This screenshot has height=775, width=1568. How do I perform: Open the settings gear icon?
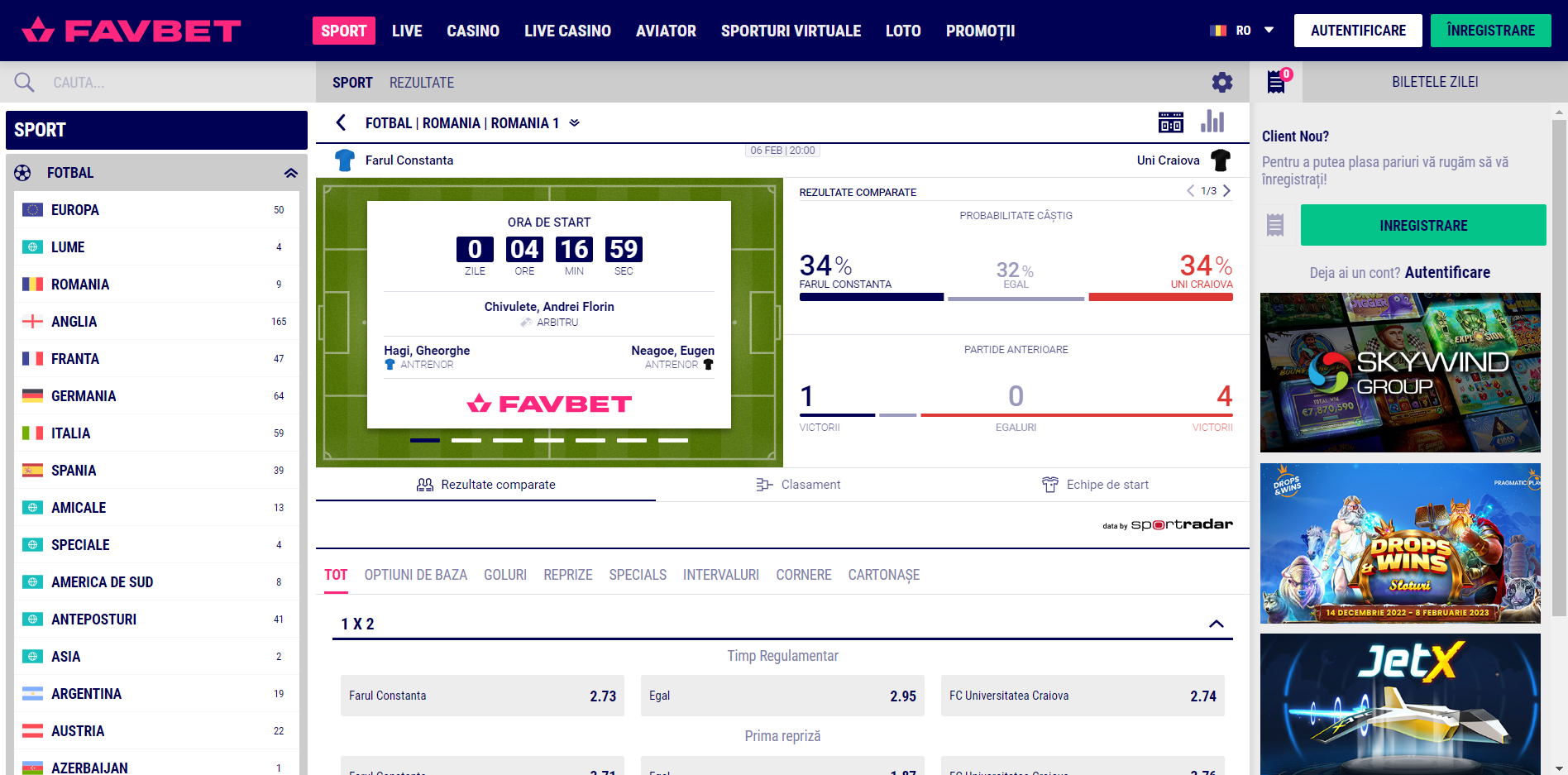(1222, 82)
